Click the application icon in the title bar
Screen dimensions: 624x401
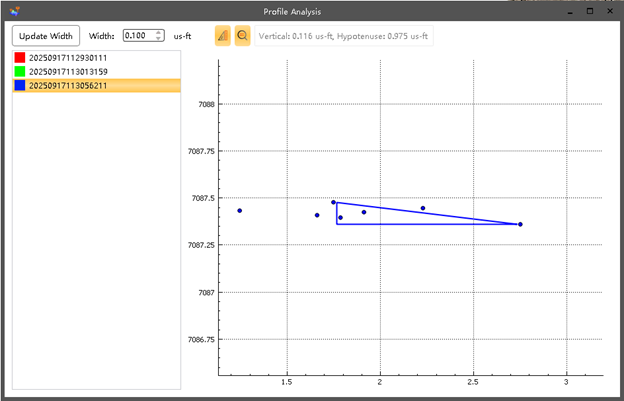(x=12, y=11)
